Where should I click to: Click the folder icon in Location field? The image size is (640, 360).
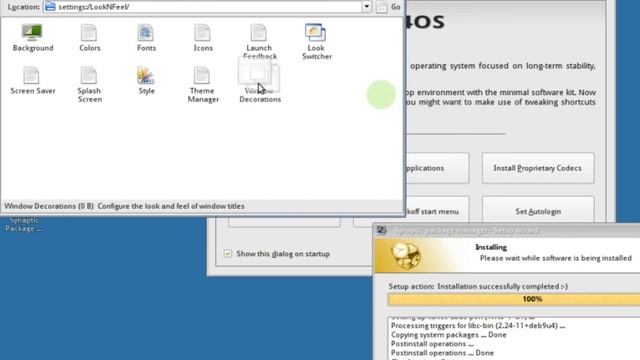(50, 7)
